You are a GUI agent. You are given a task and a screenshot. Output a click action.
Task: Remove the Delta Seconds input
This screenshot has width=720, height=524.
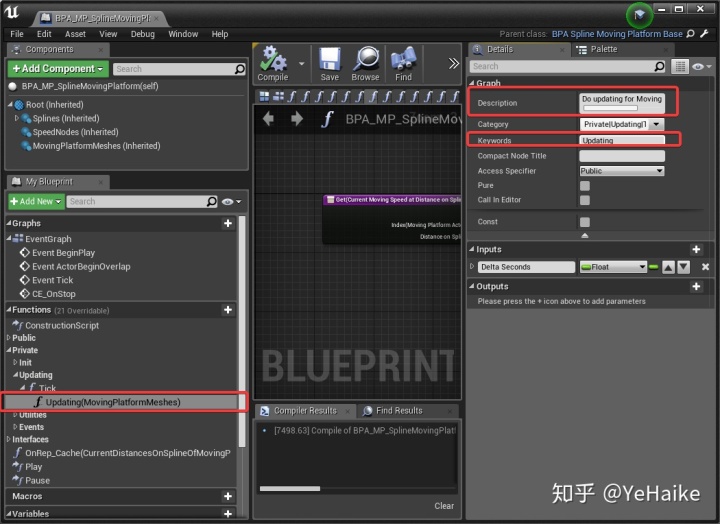705,267
